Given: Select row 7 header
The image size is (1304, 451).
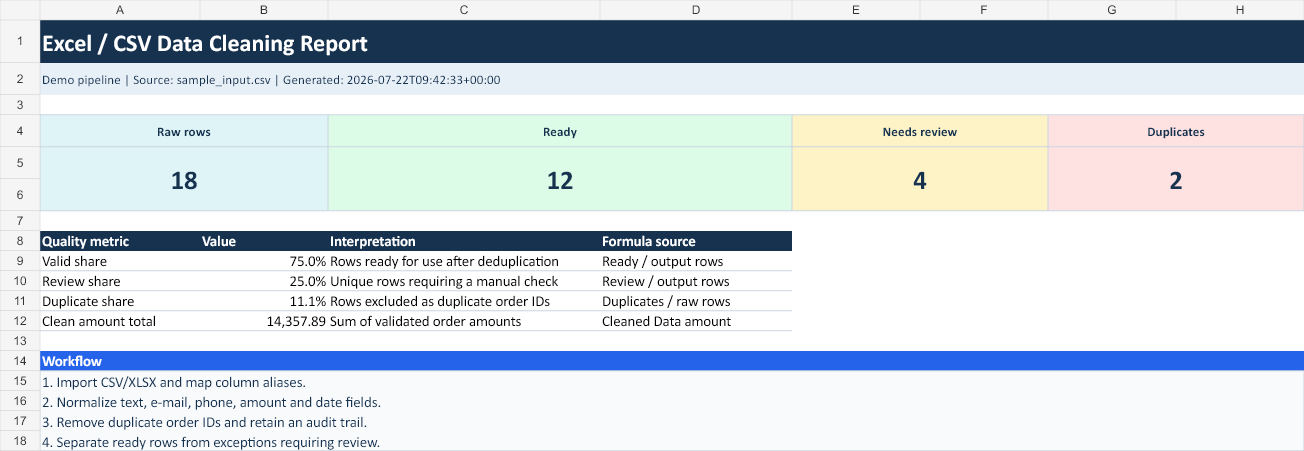Looking at the screenshot, I should tap(20, 221).
